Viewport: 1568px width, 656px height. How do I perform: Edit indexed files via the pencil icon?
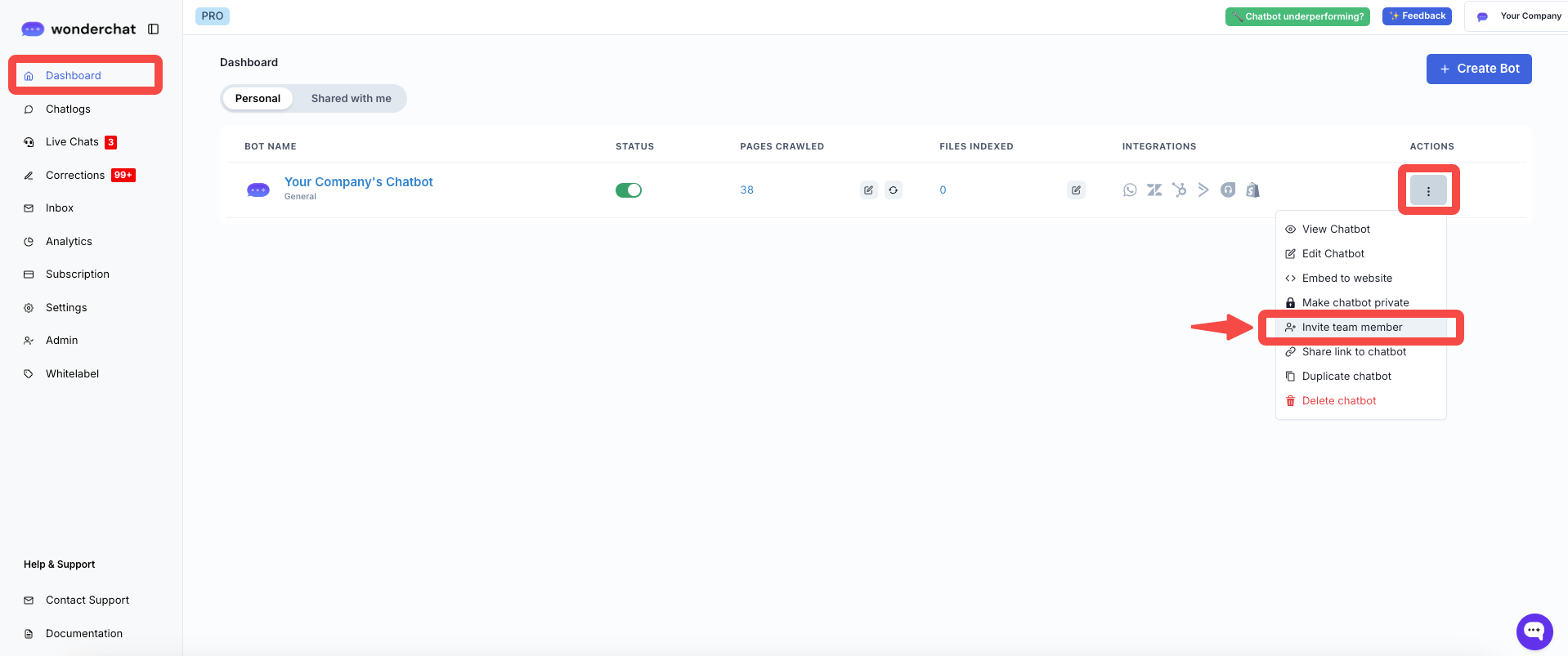point(1076,190)
